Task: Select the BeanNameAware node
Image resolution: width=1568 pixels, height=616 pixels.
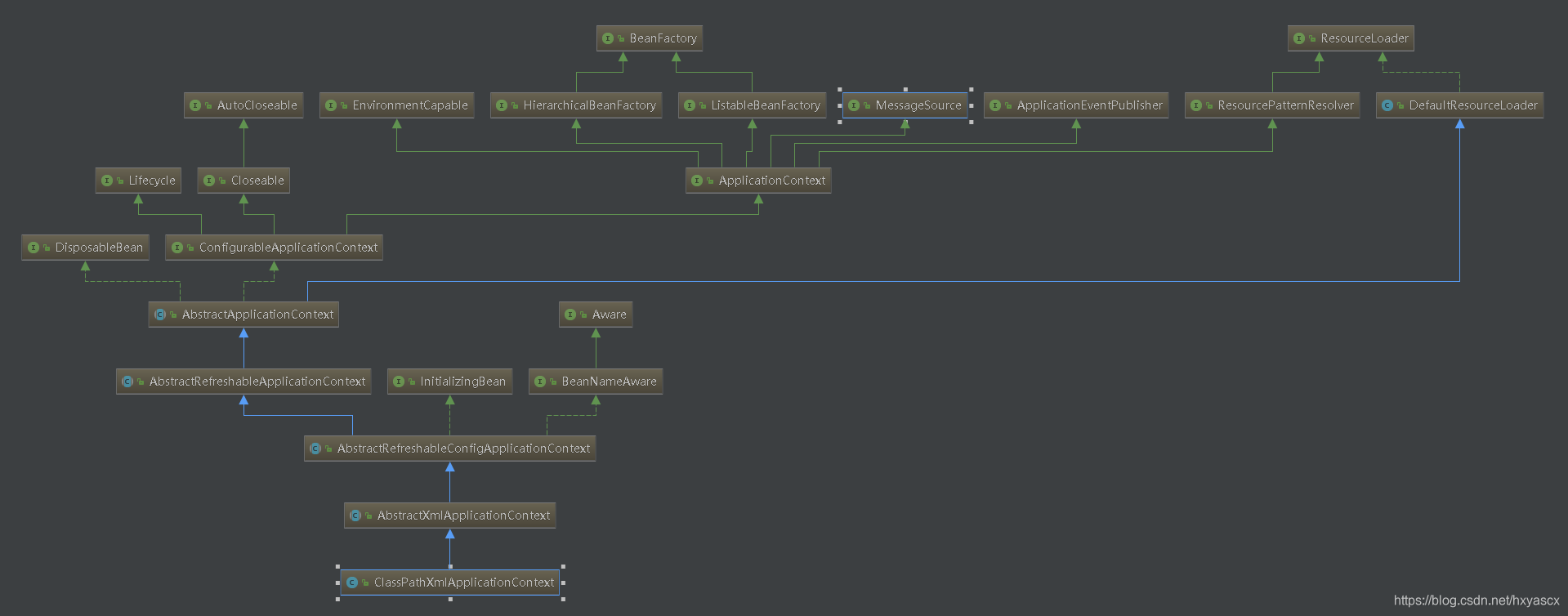Action: click(x=596, y=382)
